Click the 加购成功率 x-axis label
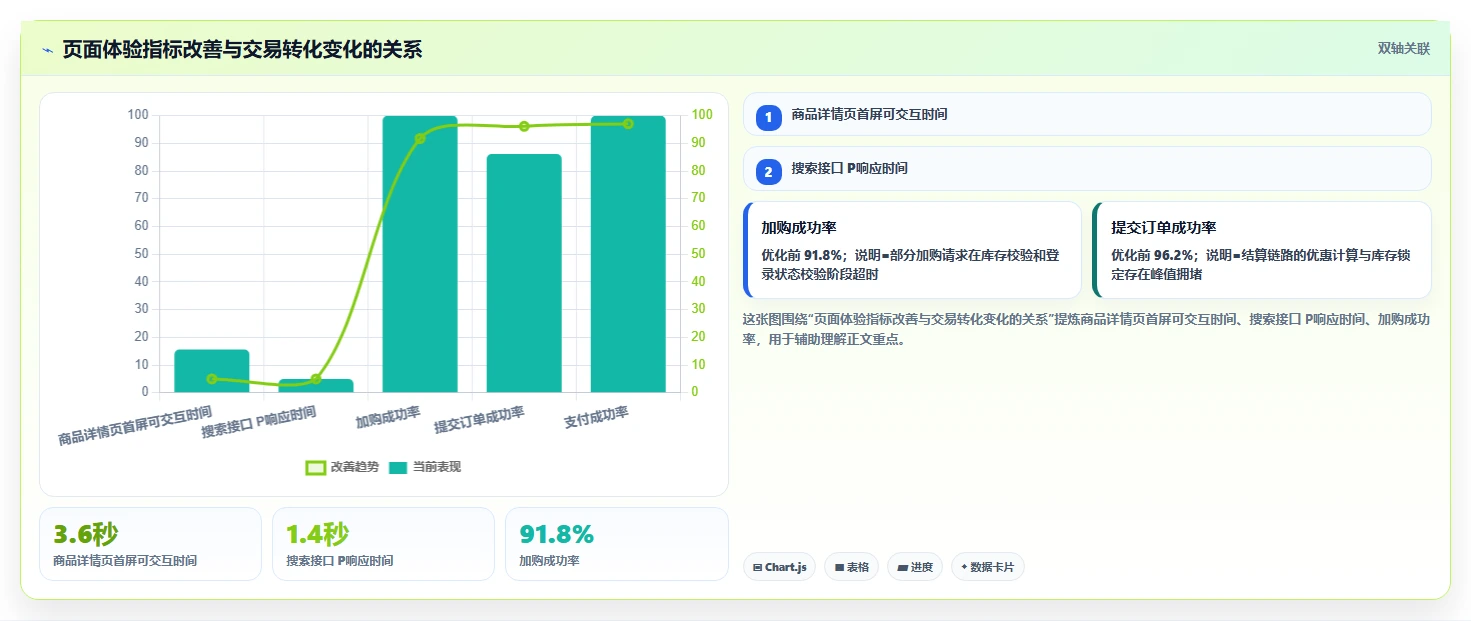 tap(388, 418)
